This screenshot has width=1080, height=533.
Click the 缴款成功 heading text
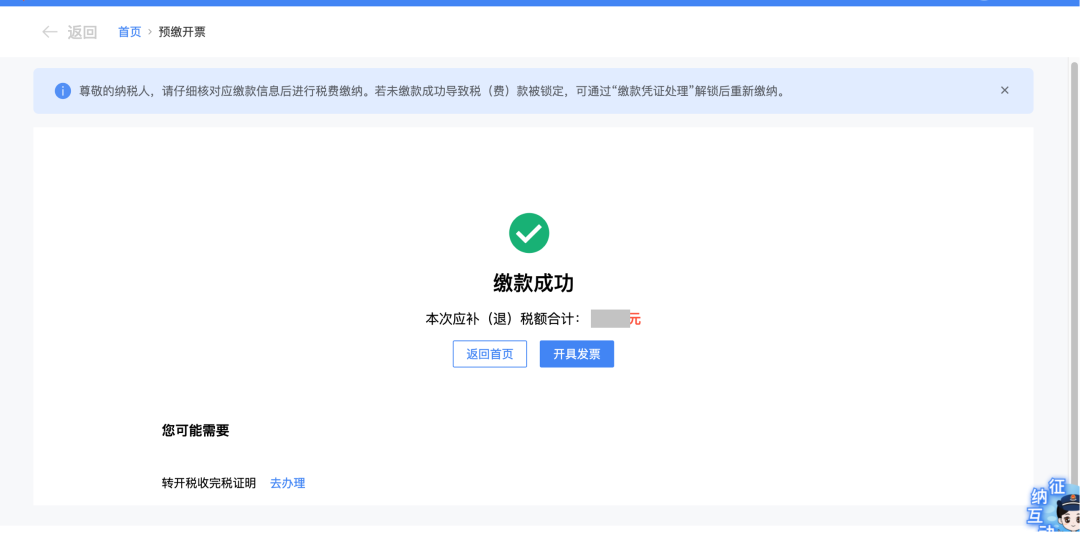click(534, 283)
